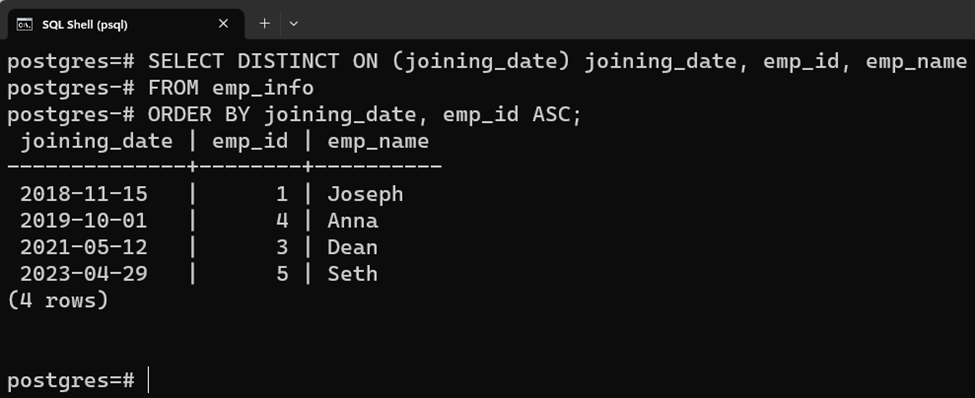The width and height of the screenshot is (975, 398).
Task: Click the emp_name column header
Action: 378,141
